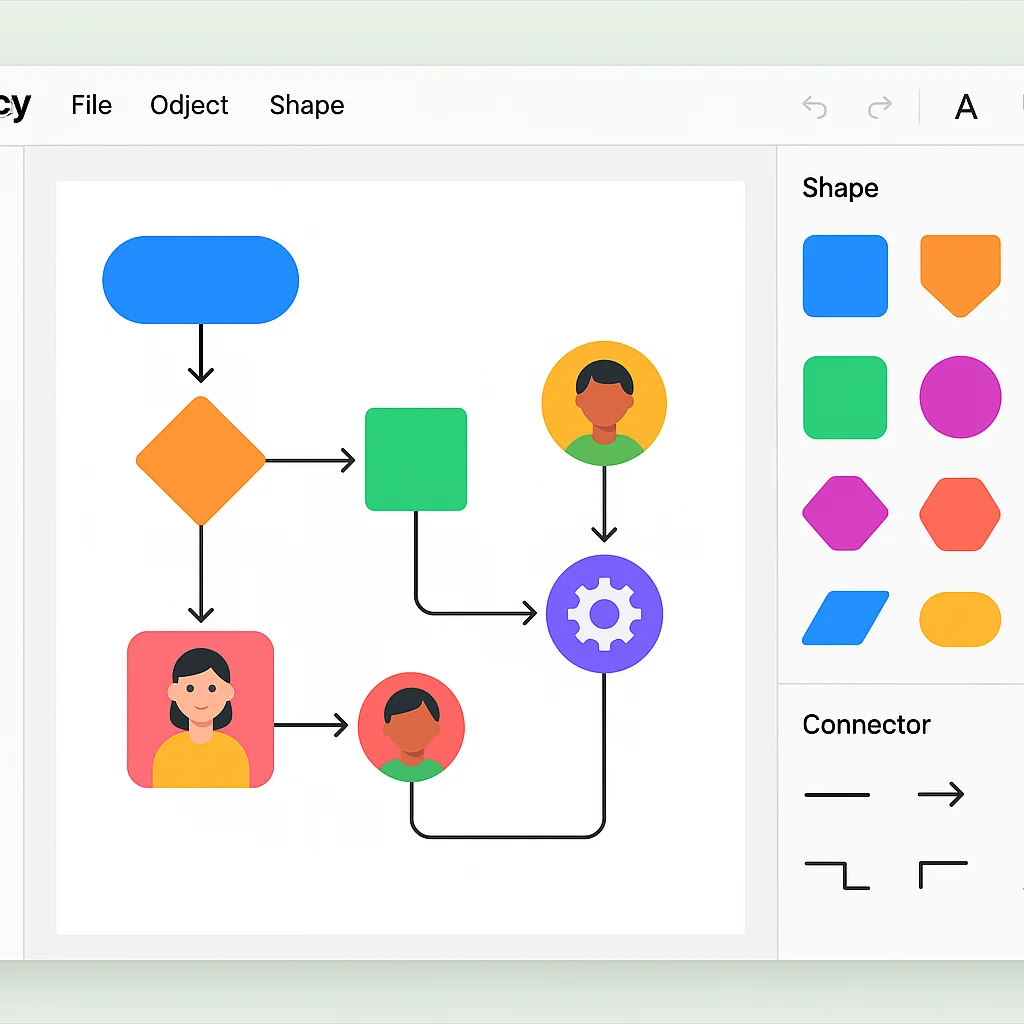This screenshot has height=1024, width=1024.
Task: Click the Undo icon
Action: [813, 107]
